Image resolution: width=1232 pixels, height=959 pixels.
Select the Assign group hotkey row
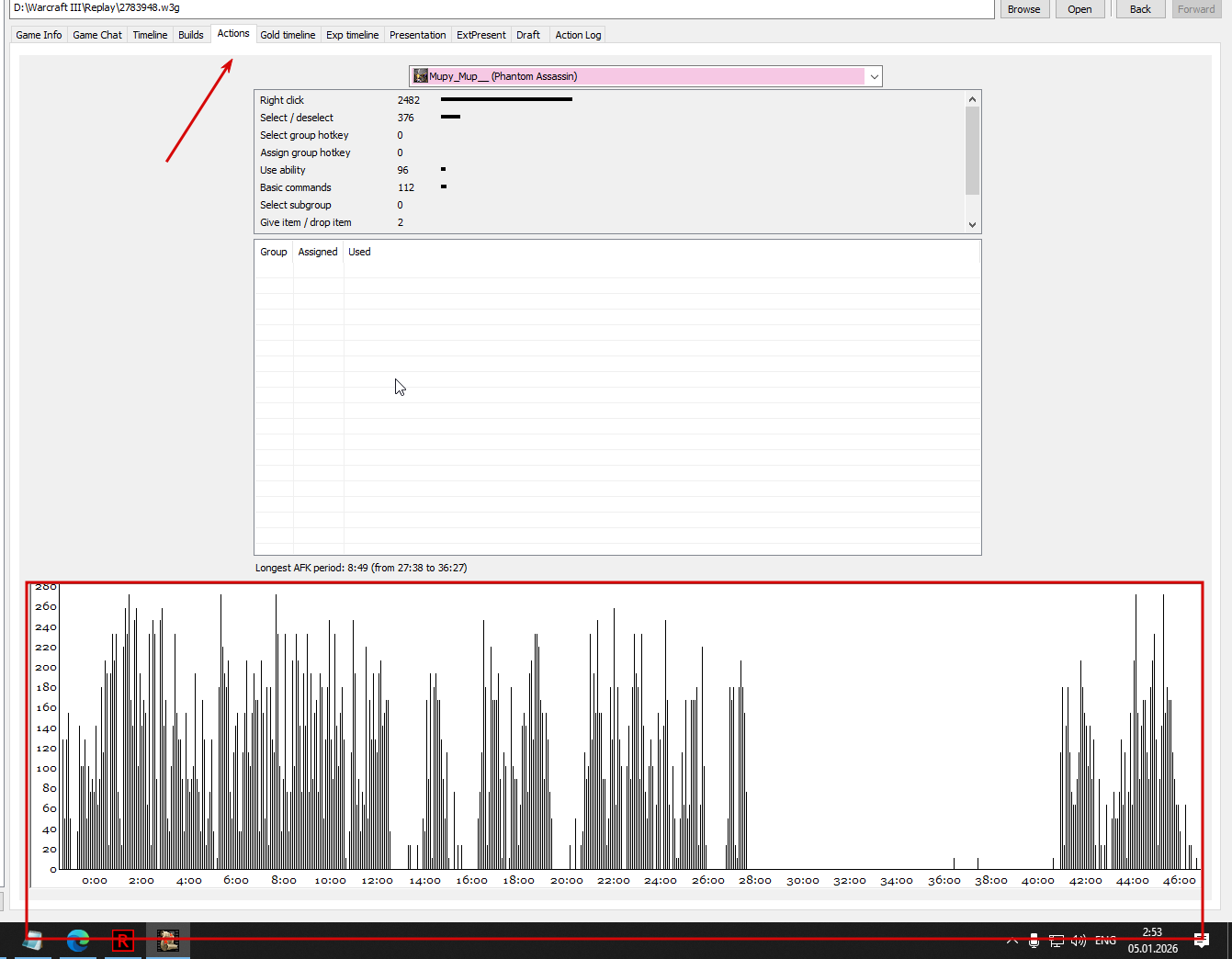click(x=609, y=152)
